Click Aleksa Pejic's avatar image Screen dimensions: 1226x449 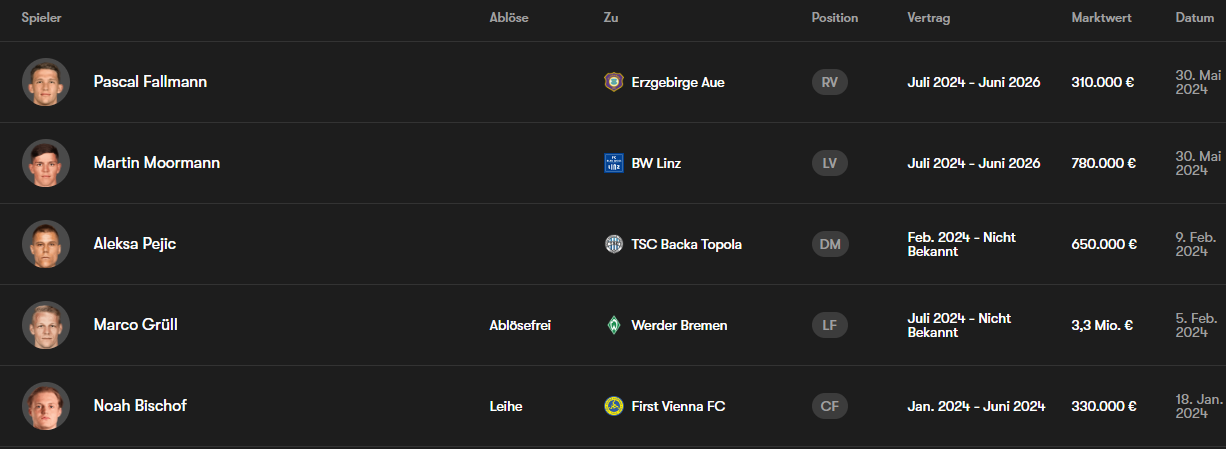pos(46,244)
